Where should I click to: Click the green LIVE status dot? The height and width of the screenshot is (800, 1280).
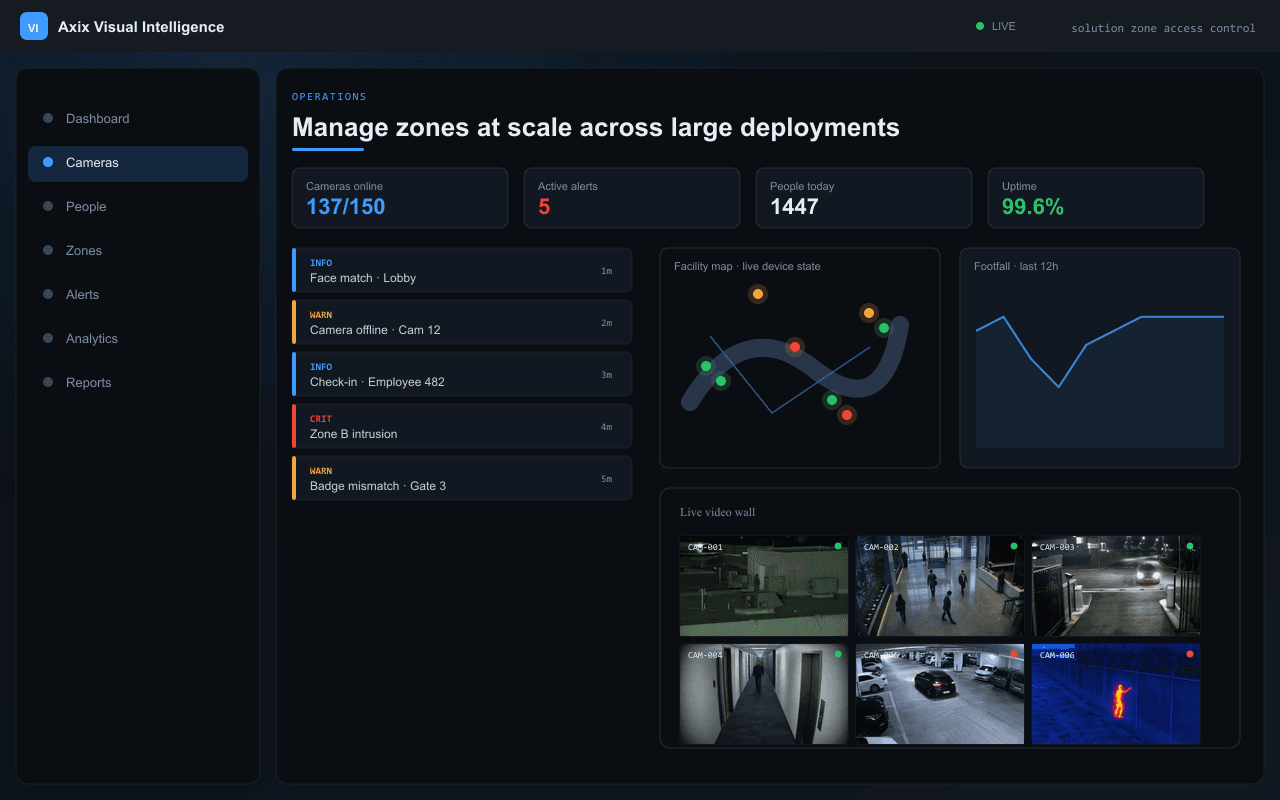[x=980, y=26]
